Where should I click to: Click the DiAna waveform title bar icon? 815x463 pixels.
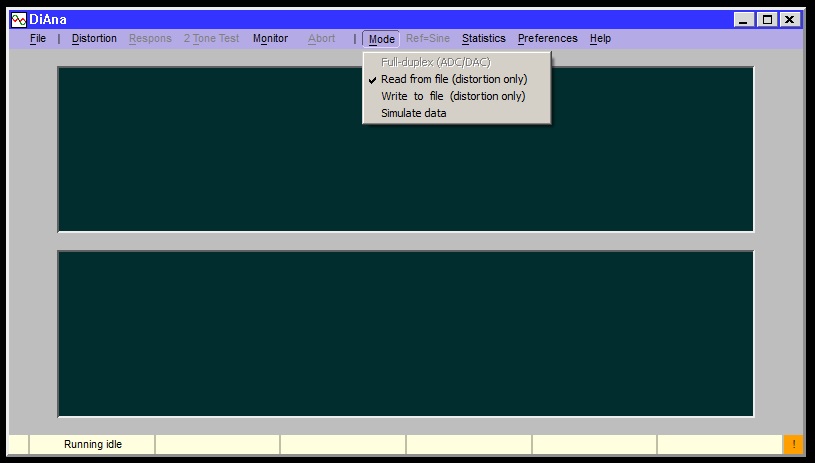tap(19, 20)
